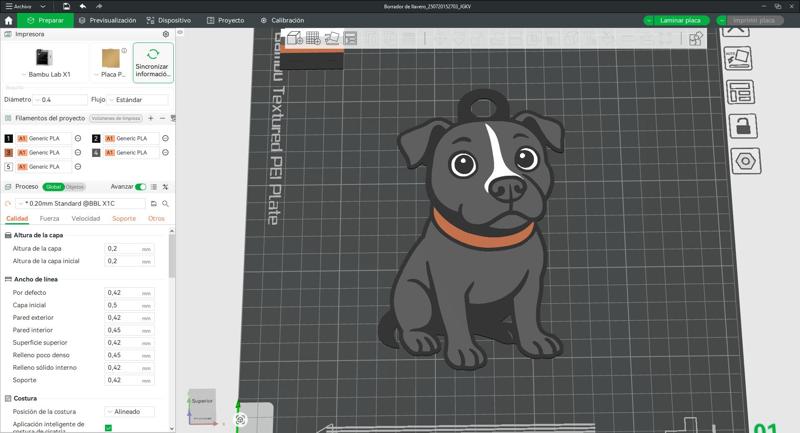Click filament 3 orange color swatch
The width and height of the screenshot is (800, 433).
click(8, 152)
